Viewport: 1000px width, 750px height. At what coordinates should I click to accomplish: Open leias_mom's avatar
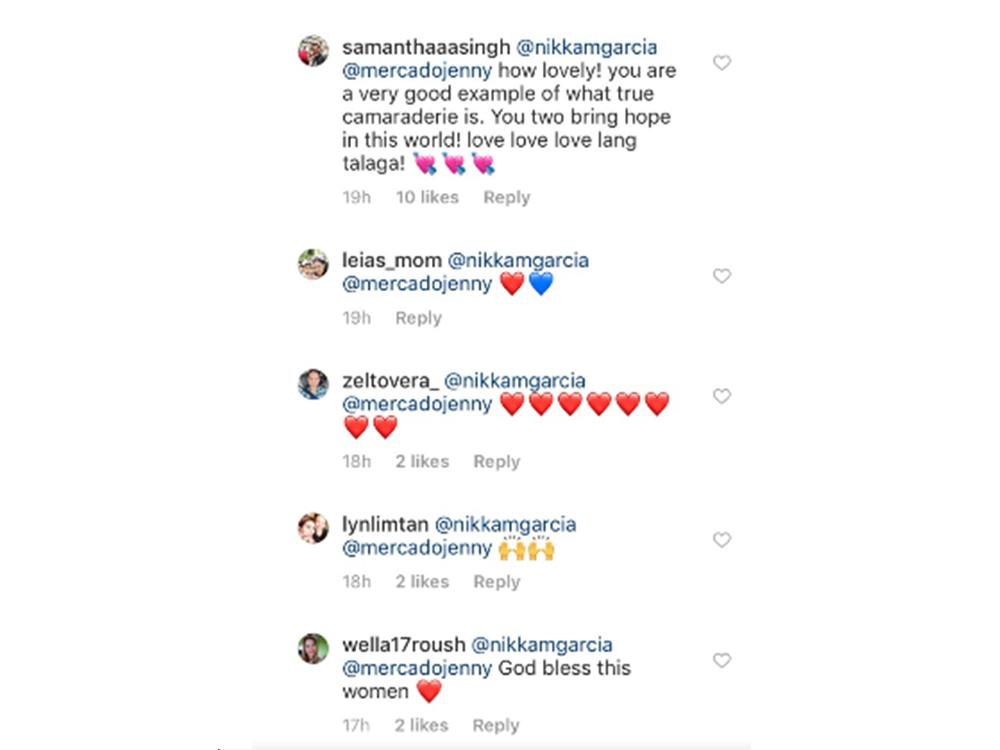pyautogui.click(x=313, y=264)
